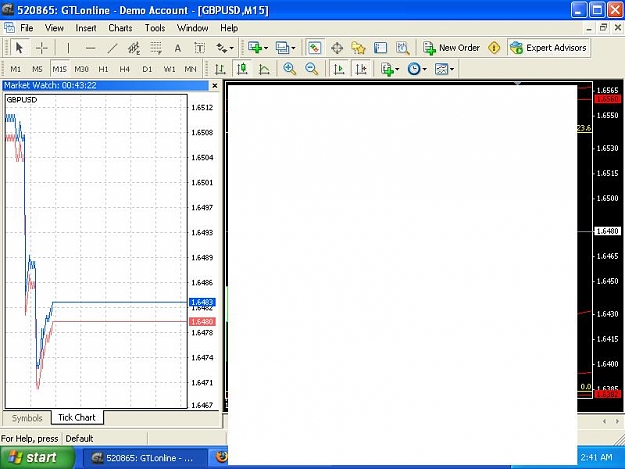Zoom in on the chart

tap(289, 69)
